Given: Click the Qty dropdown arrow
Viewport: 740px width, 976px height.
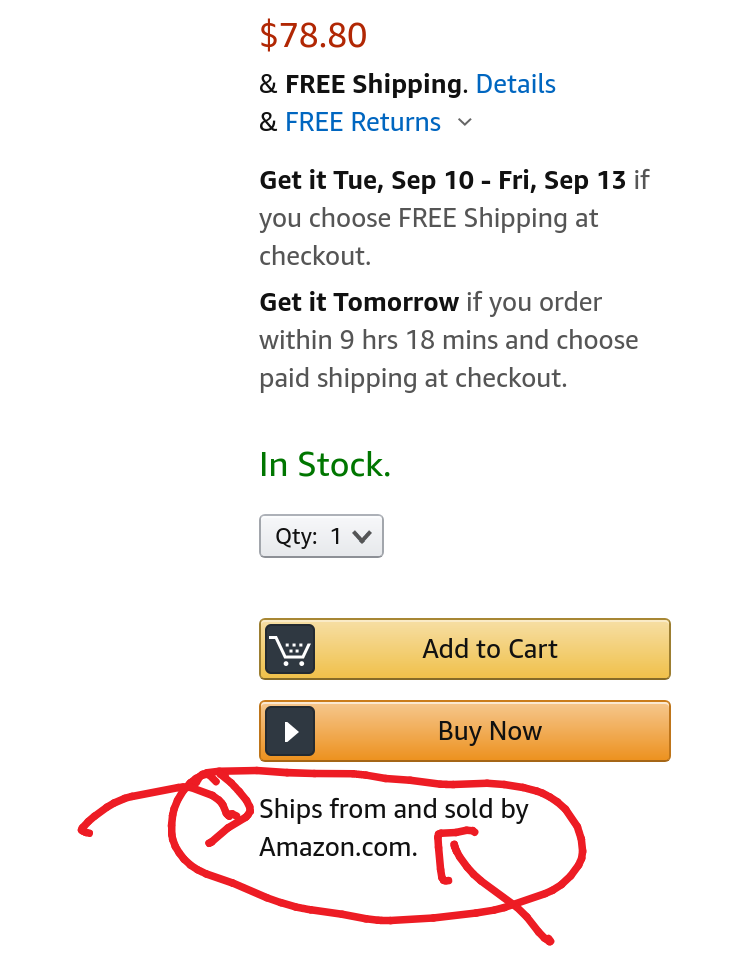Looking at the screenshot, I should 362,537.
